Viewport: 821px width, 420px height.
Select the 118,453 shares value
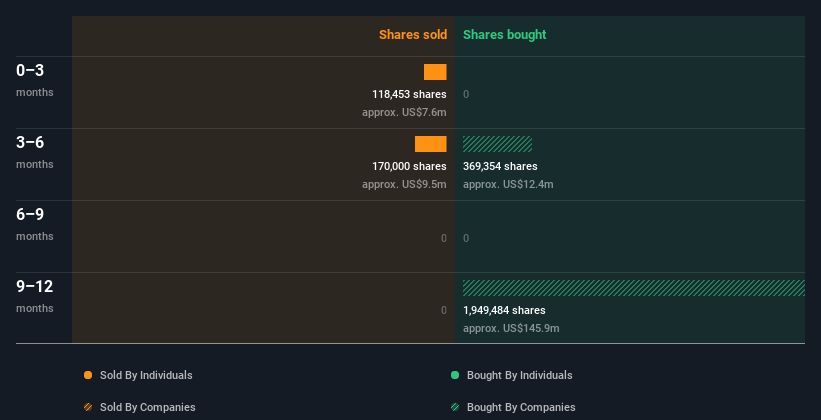click(409, 94)
